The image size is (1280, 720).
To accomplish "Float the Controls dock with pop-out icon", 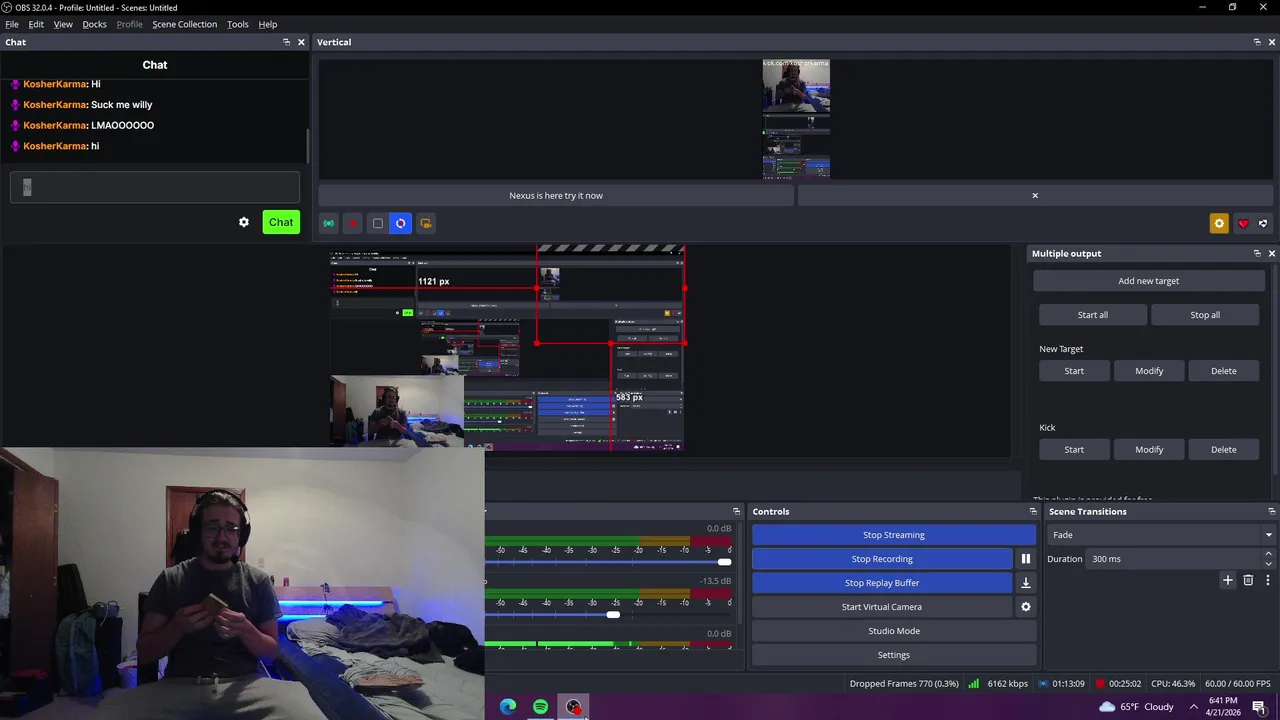I will pos(1033,511).
